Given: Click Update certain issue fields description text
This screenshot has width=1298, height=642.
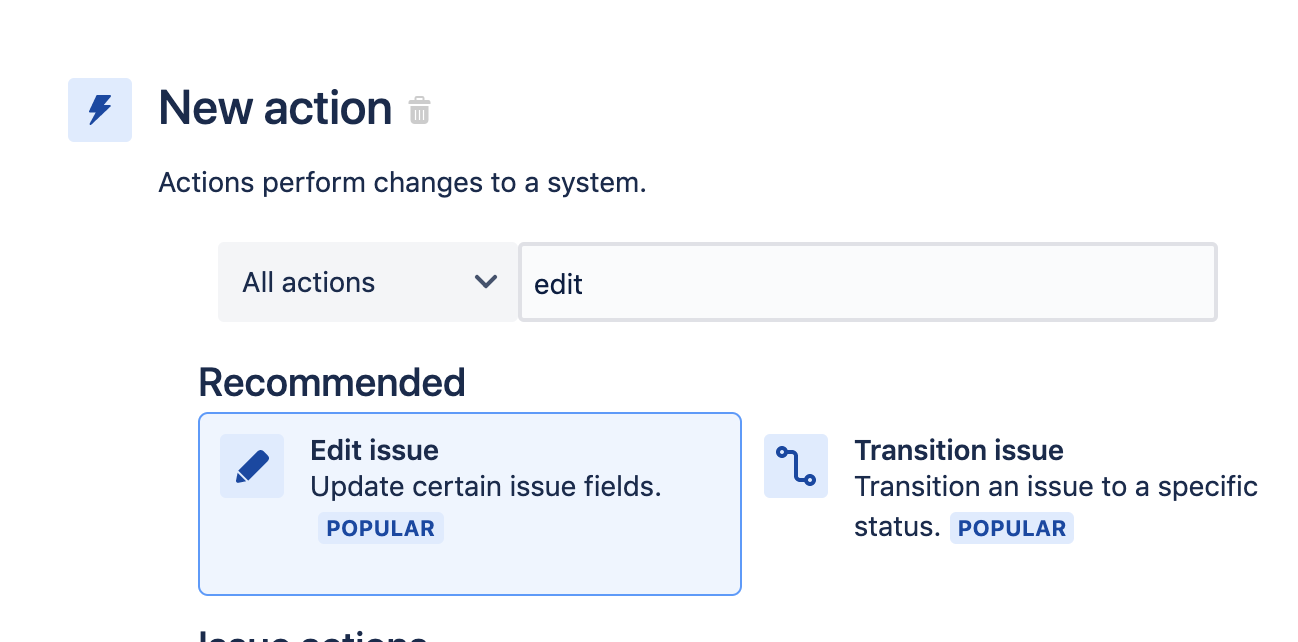Looking at the screenshot, I should click(x=486, y=487).
